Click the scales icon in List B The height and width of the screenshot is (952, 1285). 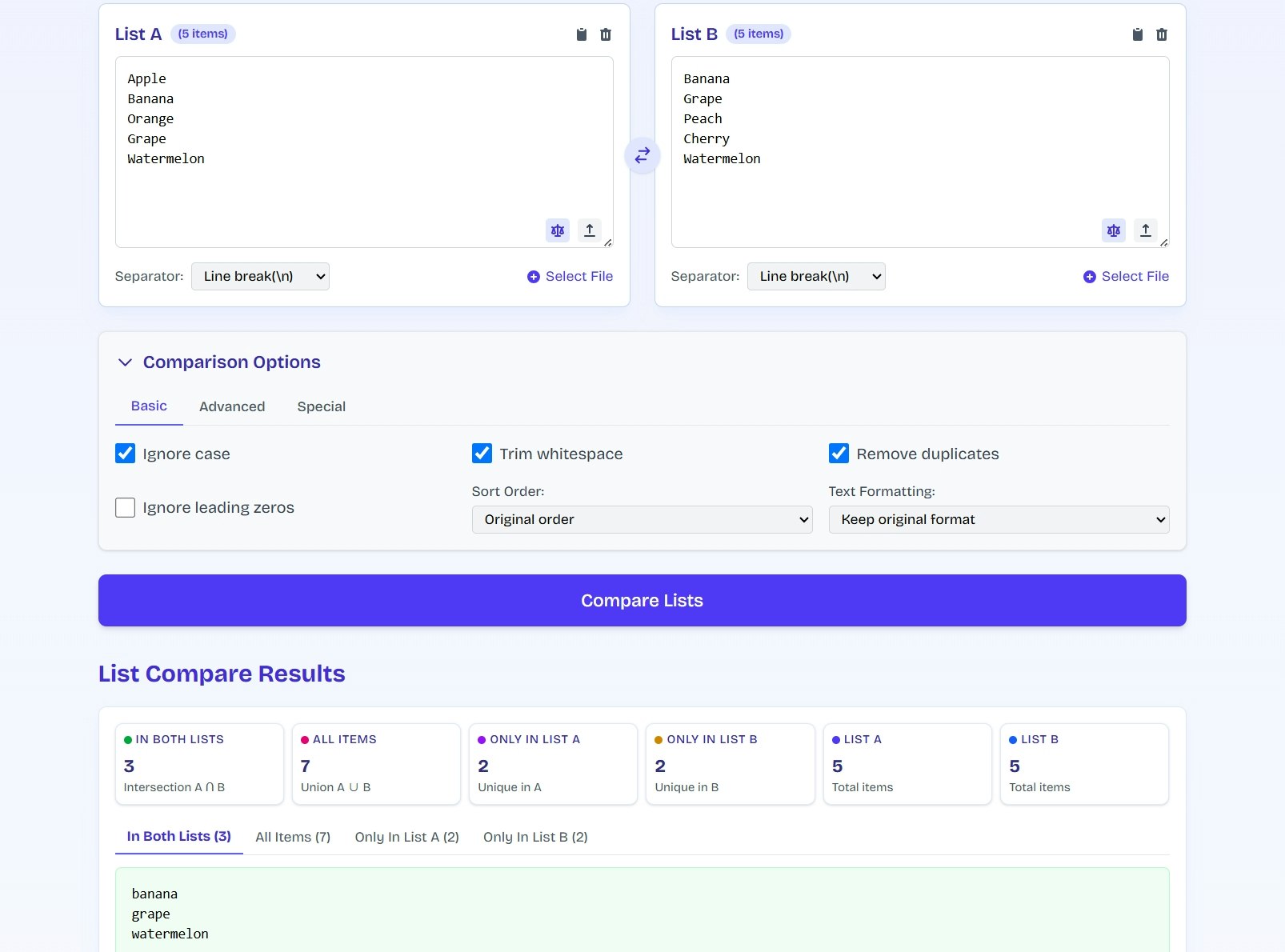pyautogui.click(x=1114, y=230)
